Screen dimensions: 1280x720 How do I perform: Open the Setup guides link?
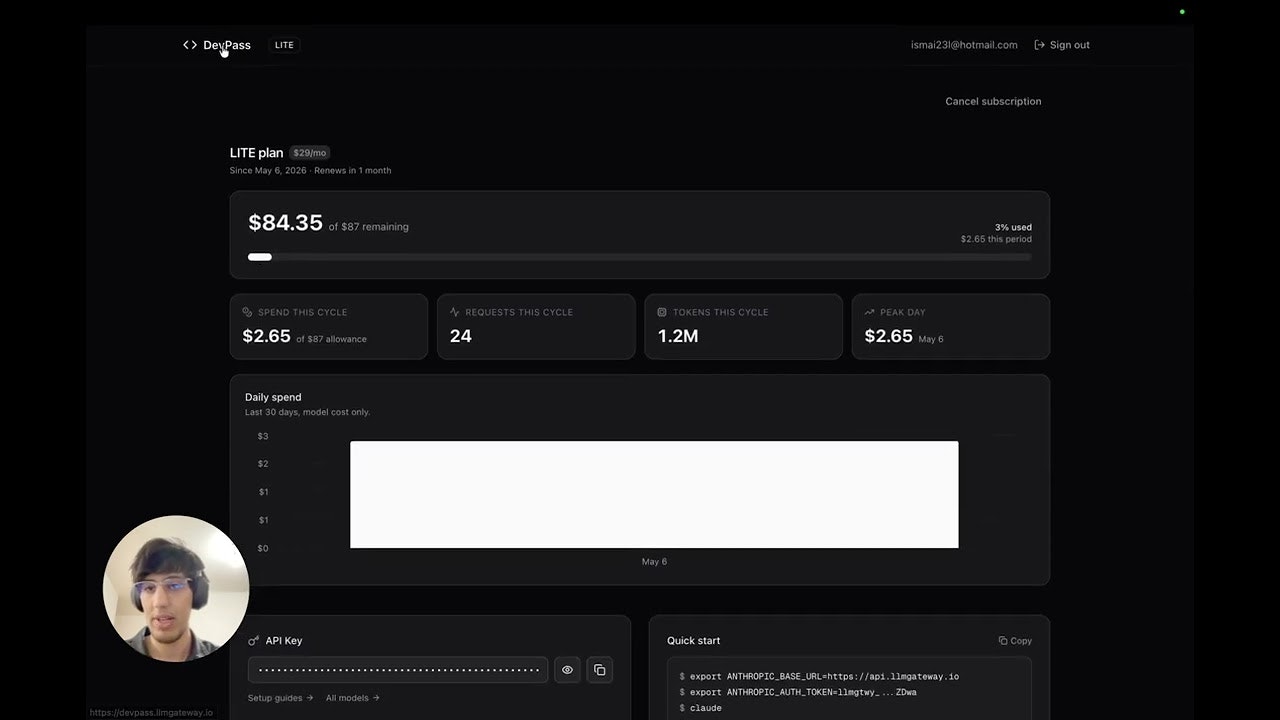pos(281,698)
